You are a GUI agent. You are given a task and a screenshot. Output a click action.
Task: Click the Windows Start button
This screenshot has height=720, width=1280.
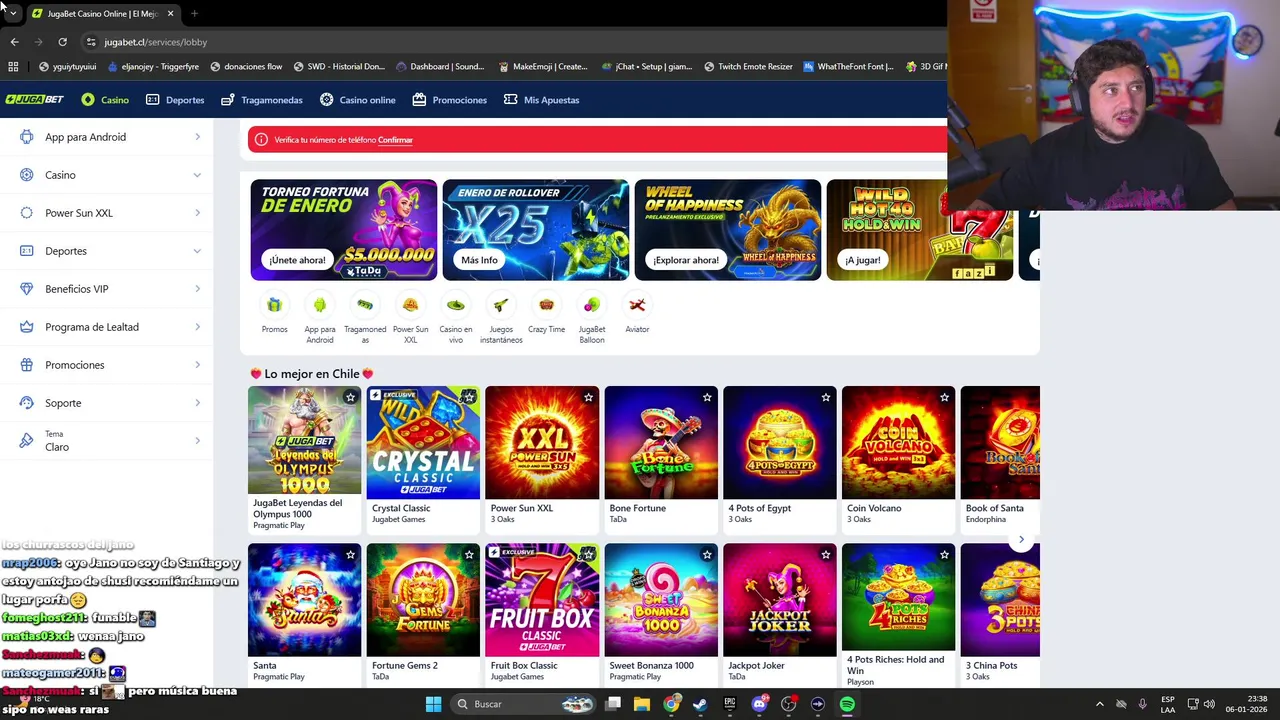pos(433,704)
